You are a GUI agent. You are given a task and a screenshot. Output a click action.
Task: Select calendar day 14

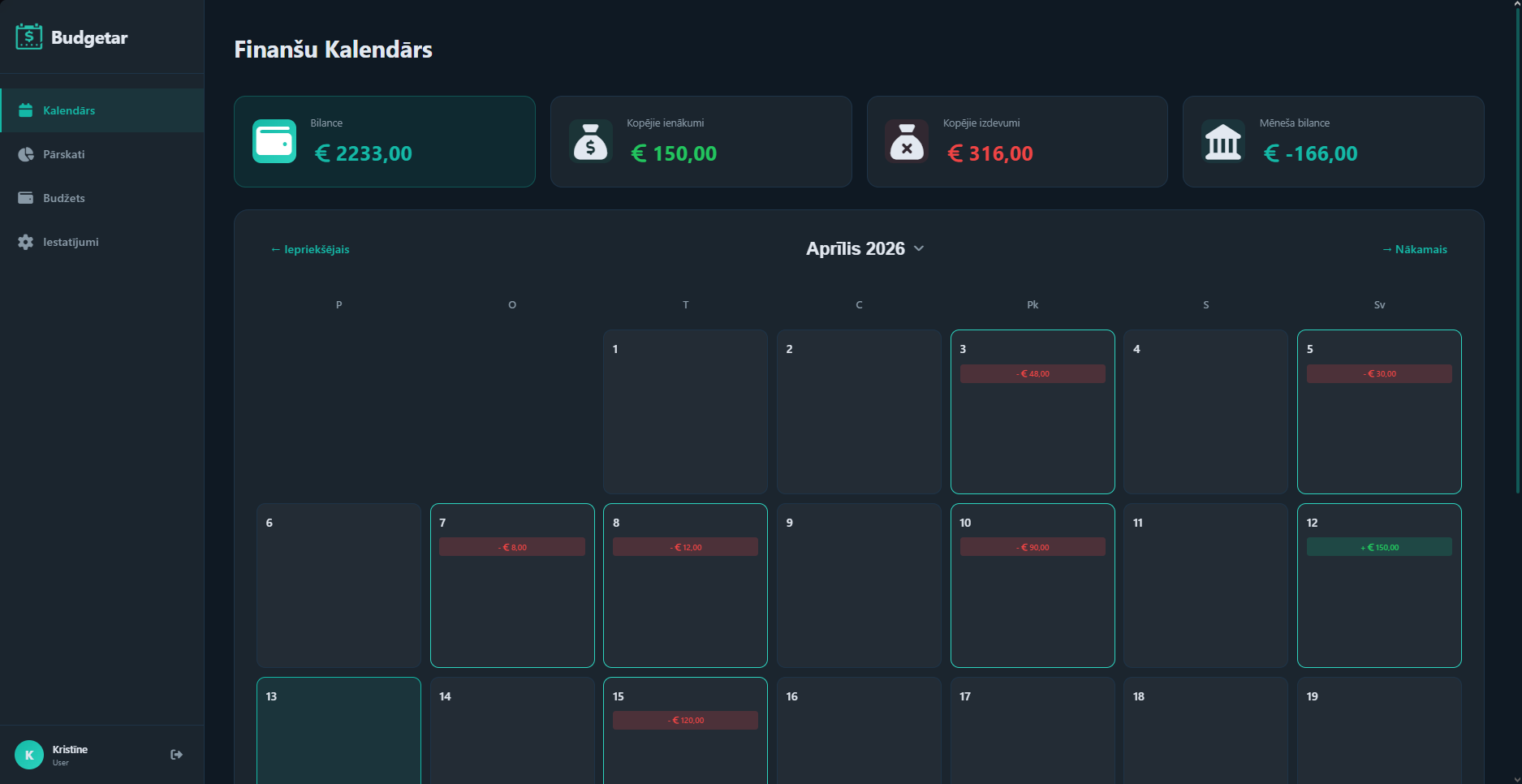tap(512, 730)
